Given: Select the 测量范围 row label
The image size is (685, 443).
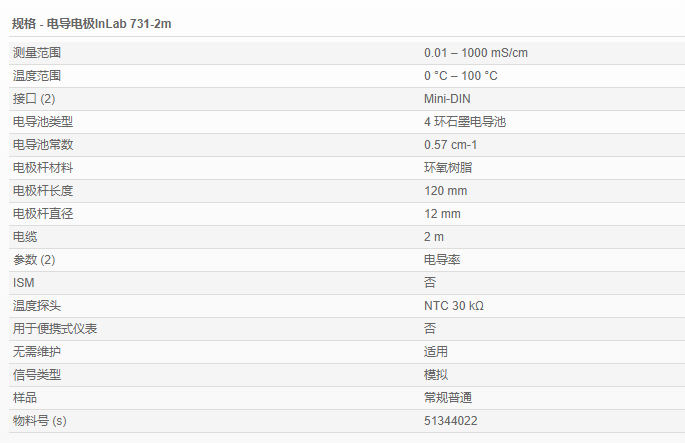Looking at the screenshot, I should tap(36, 52).
